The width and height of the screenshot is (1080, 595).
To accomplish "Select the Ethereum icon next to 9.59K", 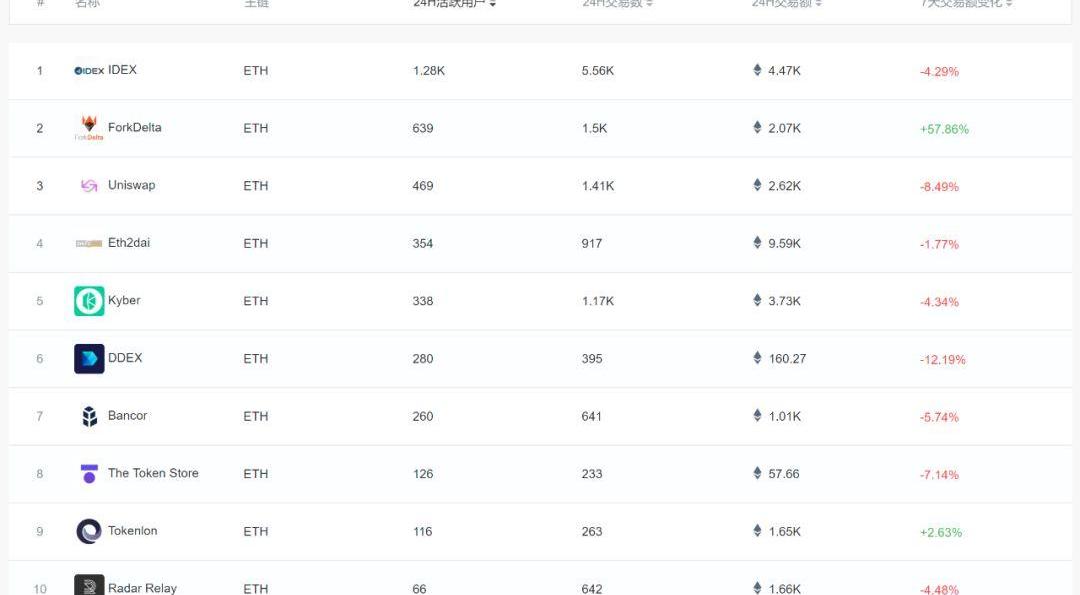I will pos(757,242).
